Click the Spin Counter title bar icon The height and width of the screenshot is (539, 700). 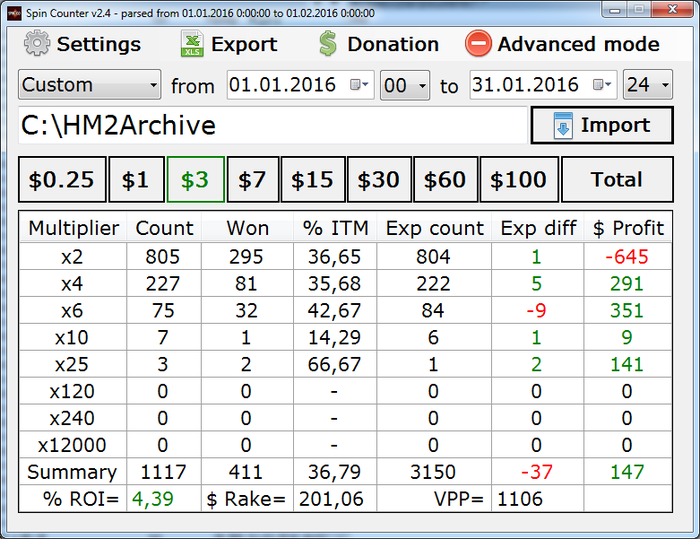click(14, 13)
